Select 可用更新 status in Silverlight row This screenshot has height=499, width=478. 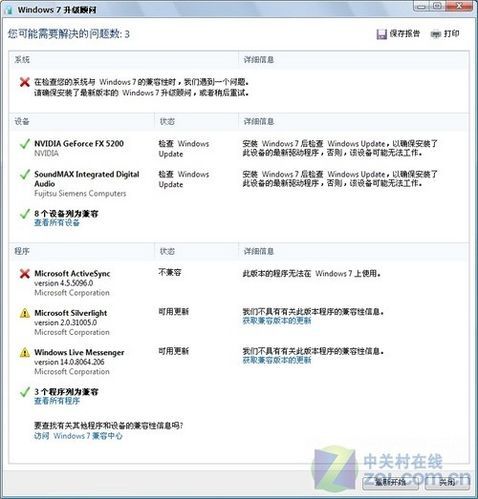[x=174, y=312]
